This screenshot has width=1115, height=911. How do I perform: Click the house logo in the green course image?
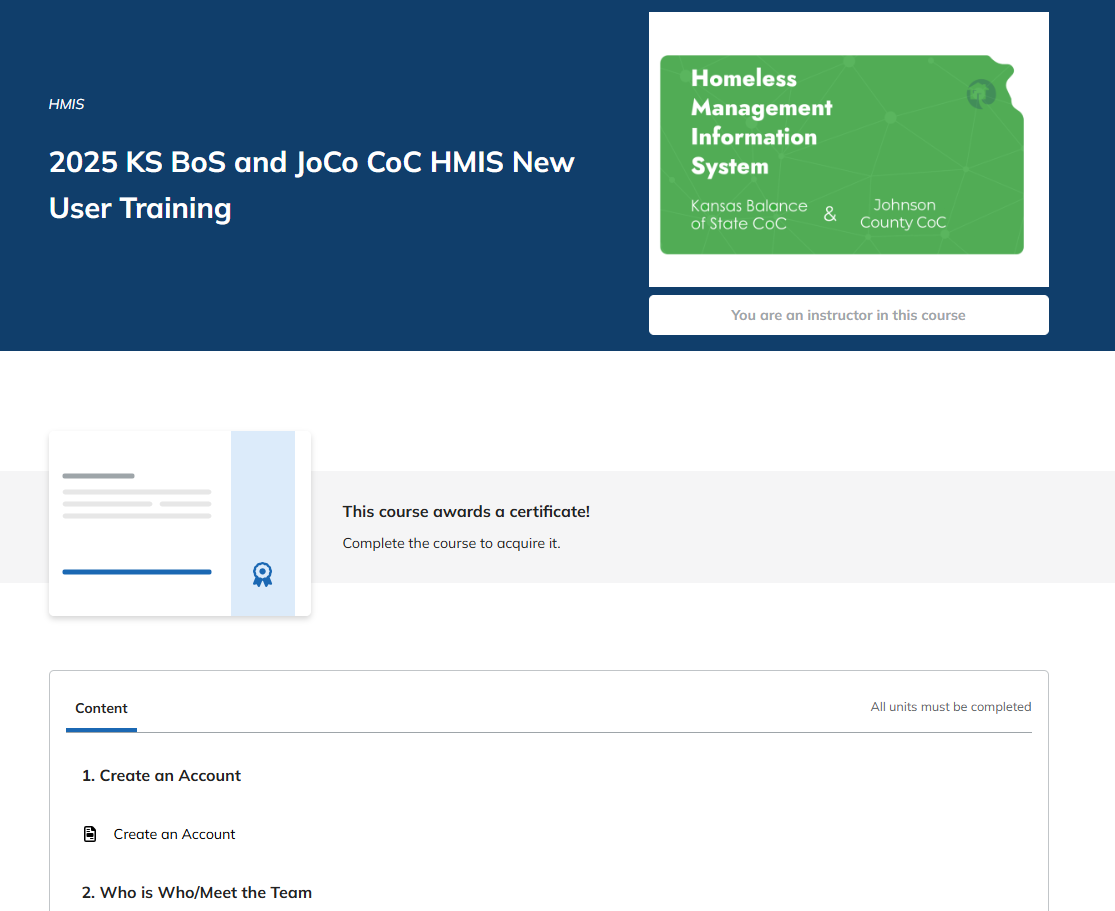point(981,94)
